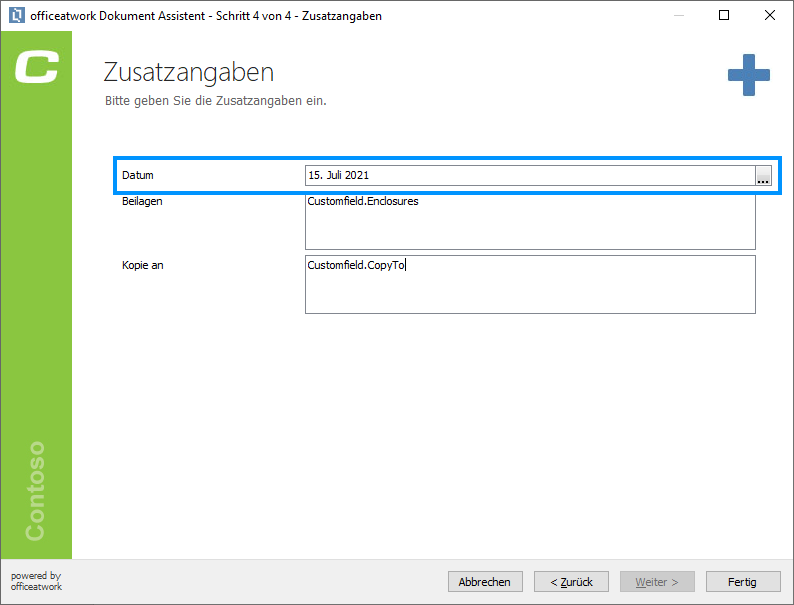The image size is (794, 605).
Task: Close the Dokument Assistent window
Action: tap(770, 15)
